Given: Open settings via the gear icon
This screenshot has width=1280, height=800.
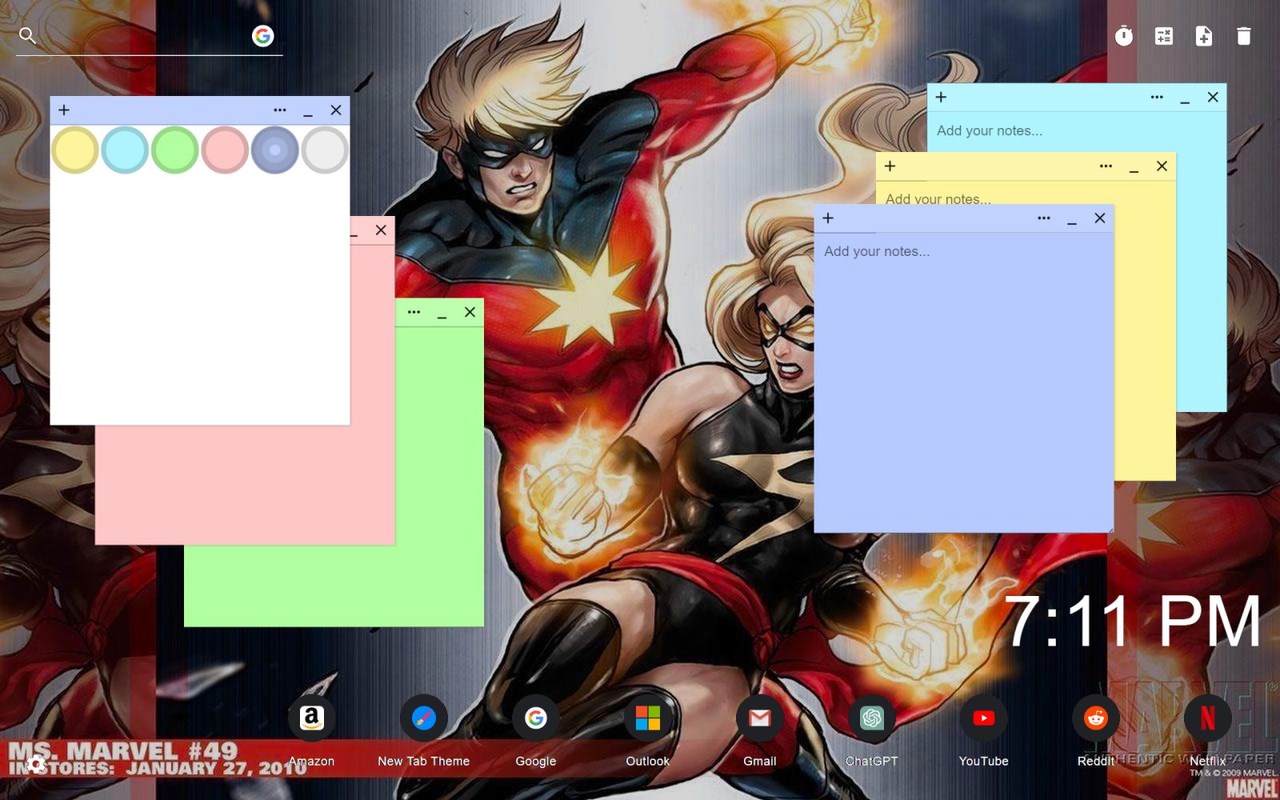Looking at the screenshot, I should (x=36, y=764).
